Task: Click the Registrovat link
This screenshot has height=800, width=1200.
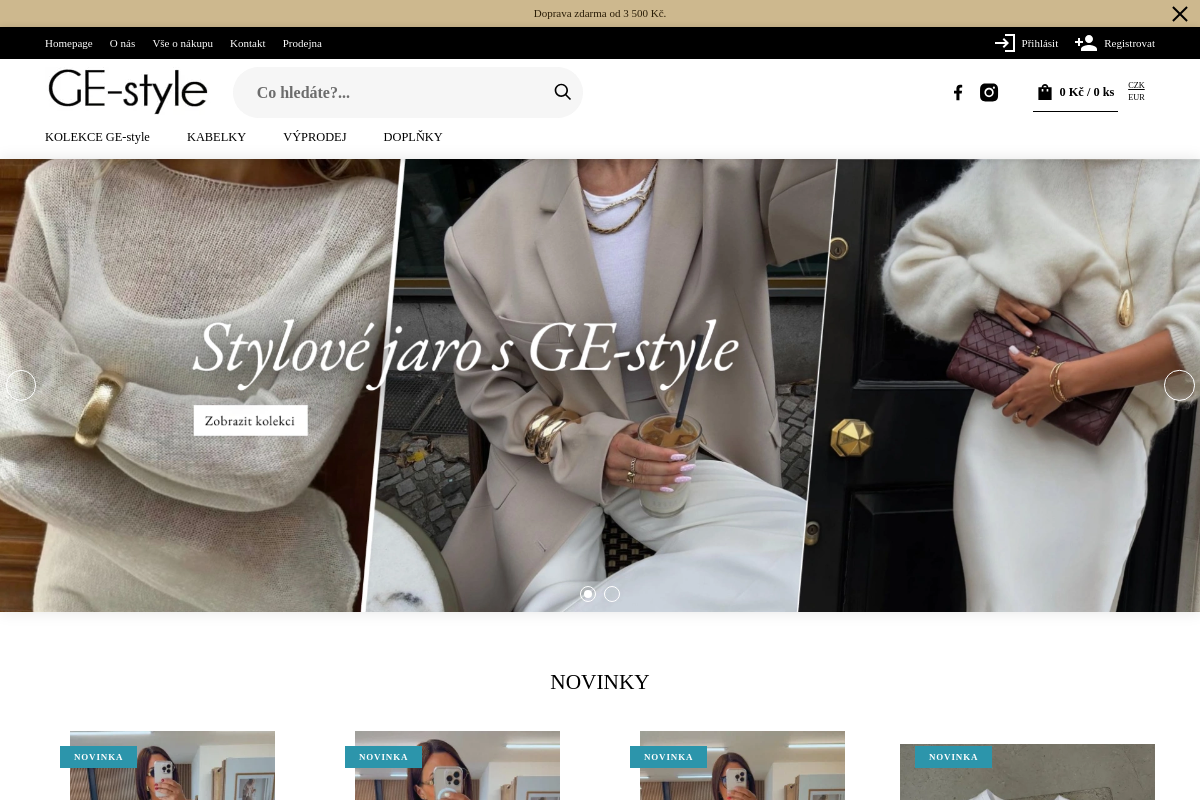Action: [x=1129, y=43]
